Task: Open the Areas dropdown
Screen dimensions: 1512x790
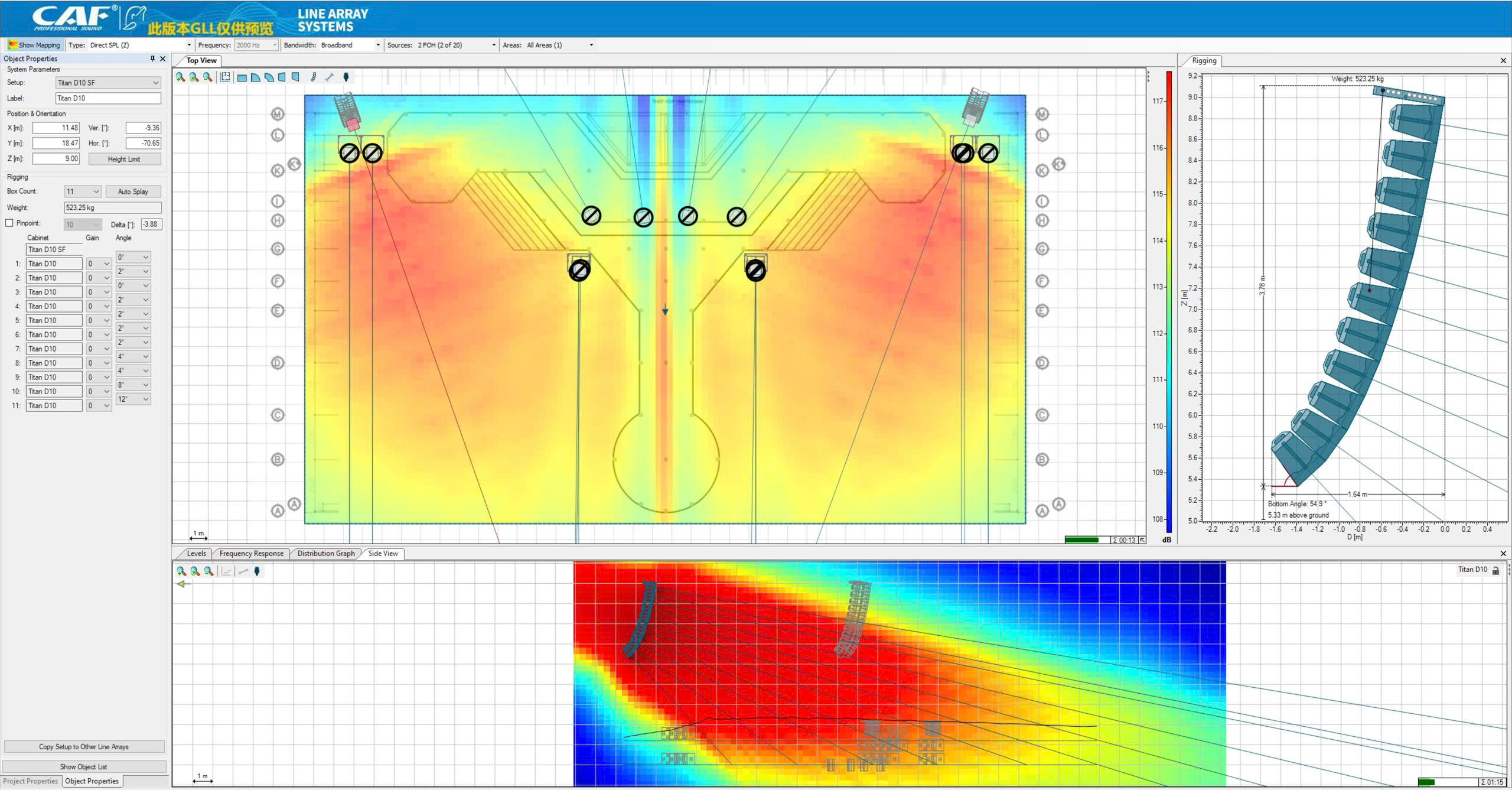Action: click(560, 45)
